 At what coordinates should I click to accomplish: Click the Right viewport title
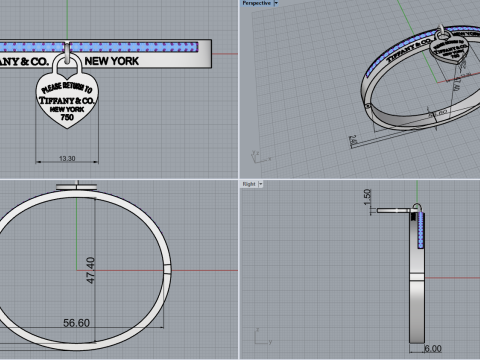pos(249,184)
